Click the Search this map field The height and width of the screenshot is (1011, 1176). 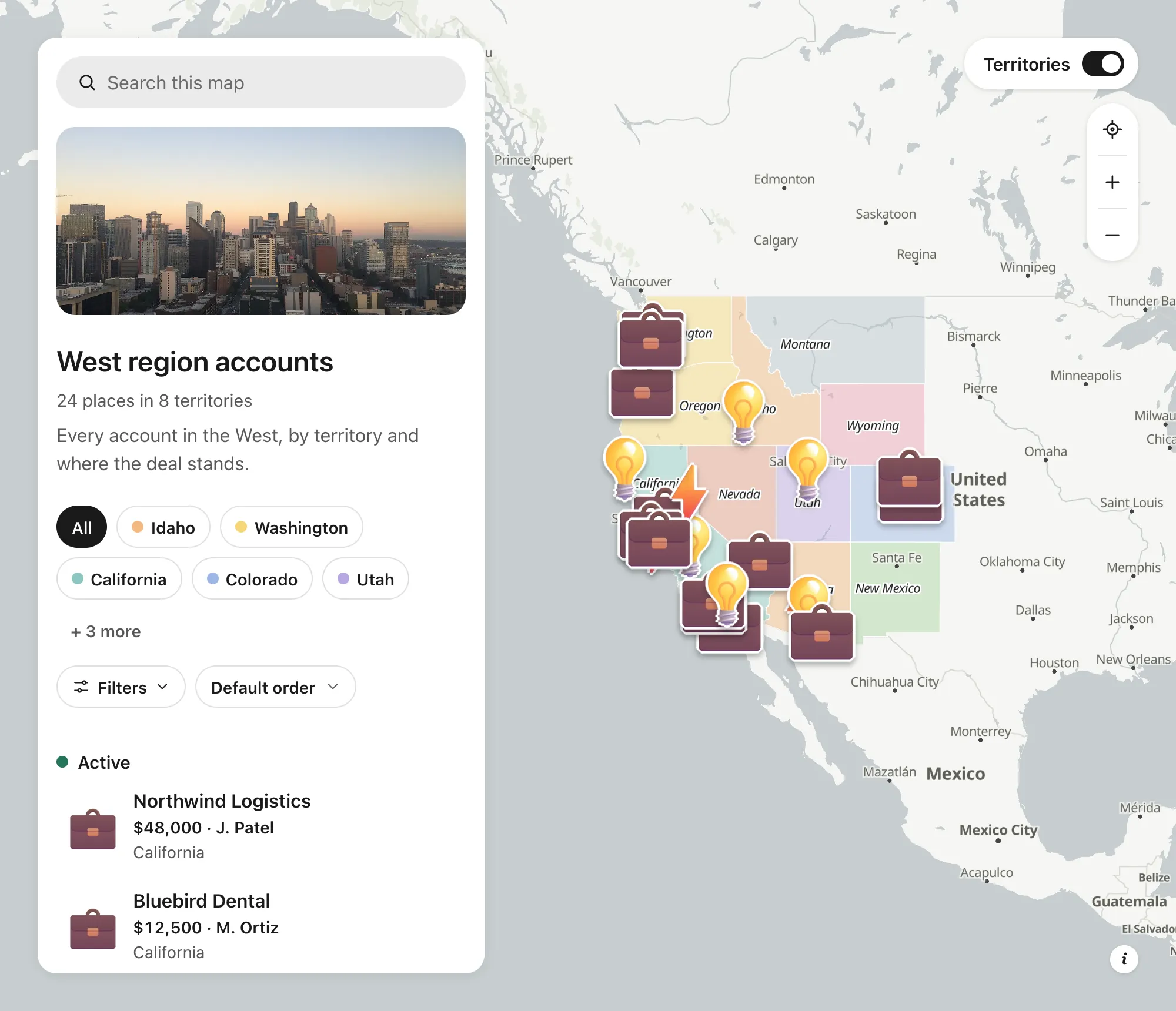(x=261, y=82)
